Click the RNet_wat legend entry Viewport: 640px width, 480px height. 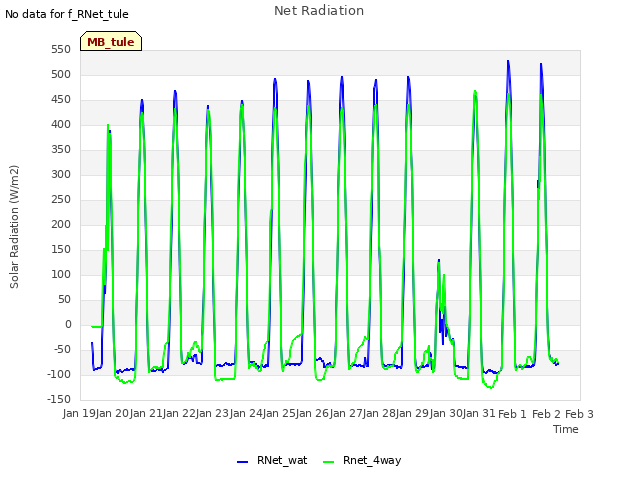[x=272, y=461]
